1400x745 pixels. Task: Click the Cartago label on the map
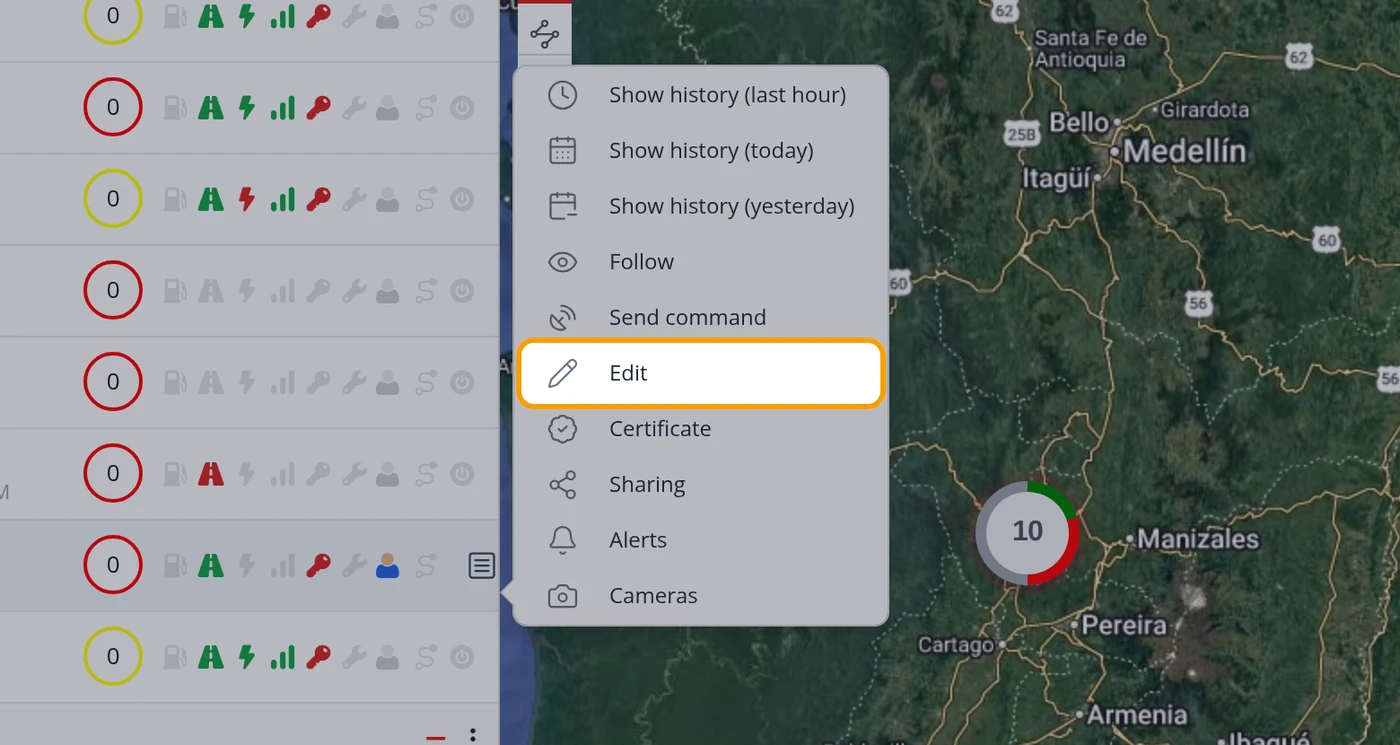[x=956, y=645]
